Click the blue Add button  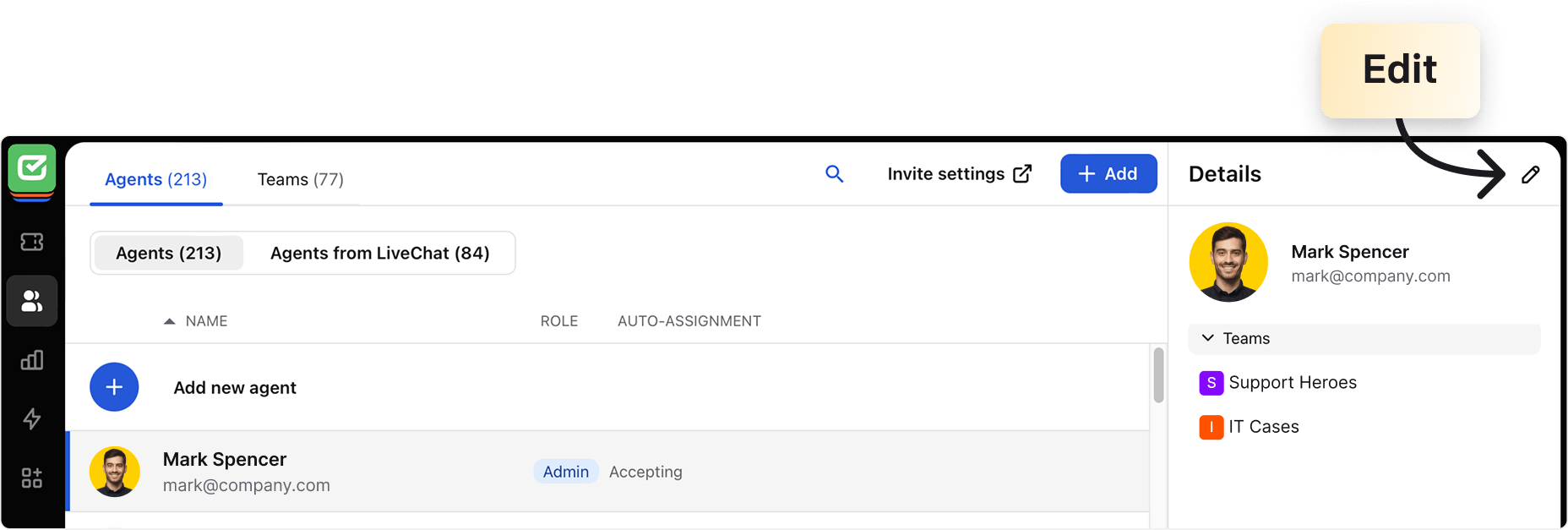coord(1108,173)
